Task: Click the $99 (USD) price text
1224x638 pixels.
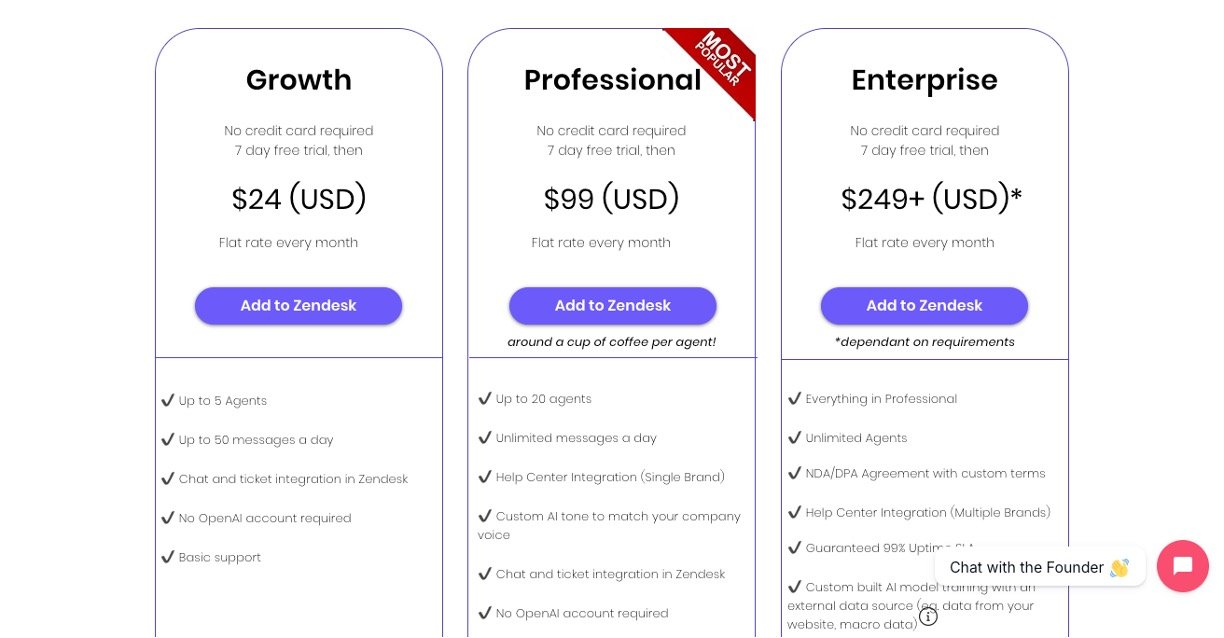Action: [x=611, y=199]
